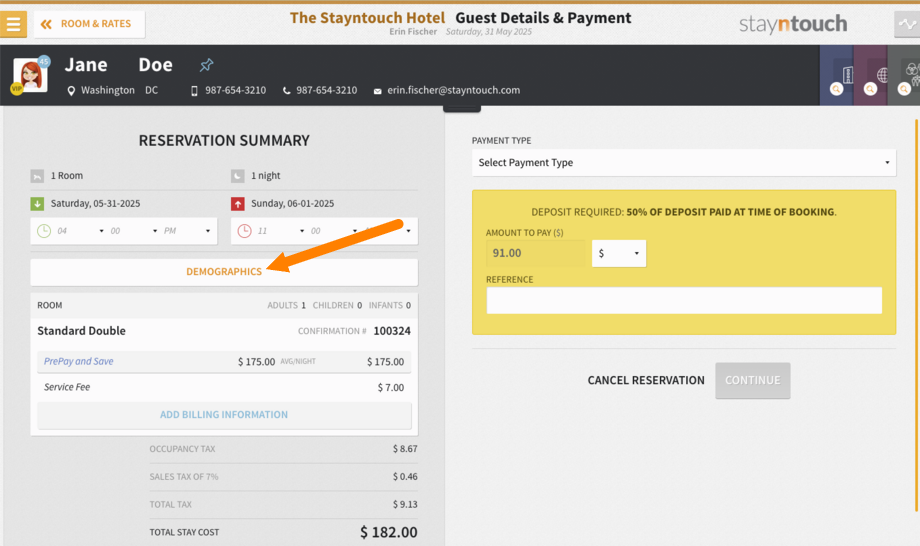Click Jane Doe's guest avatar
This screenshot has height=546, width=920.
pyautogui.click(x=31, y=75)
